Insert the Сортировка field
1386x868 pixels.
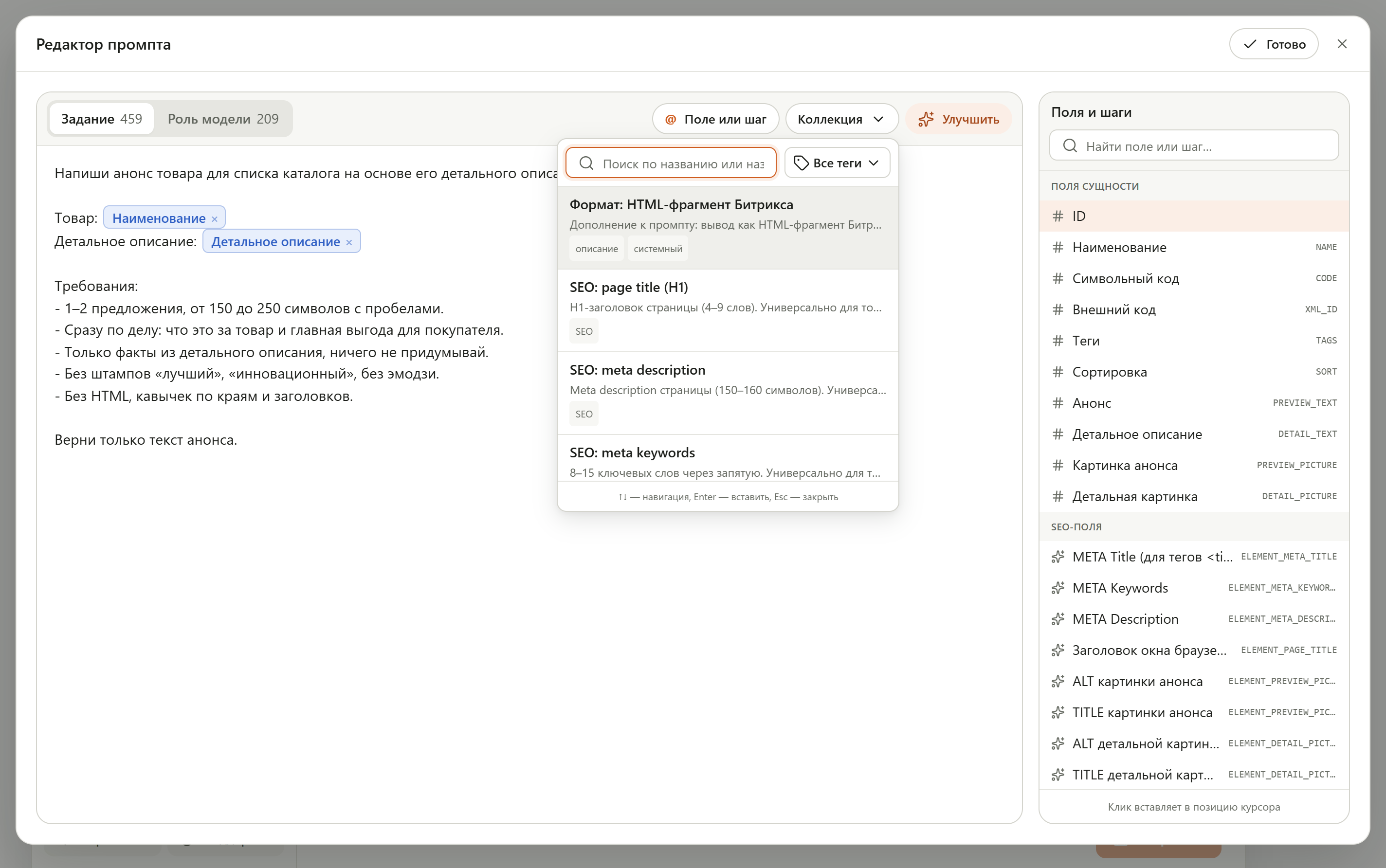1194,371
